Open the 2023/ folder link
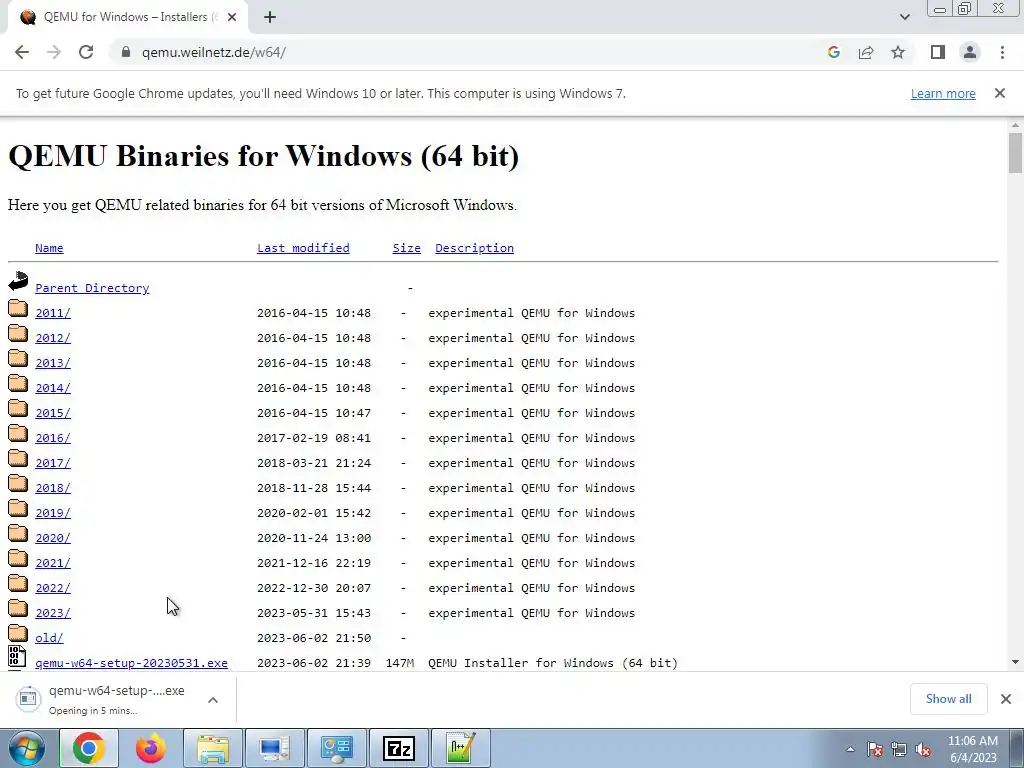The width and height of the screenshot is (1024, 768). (53, 613)
